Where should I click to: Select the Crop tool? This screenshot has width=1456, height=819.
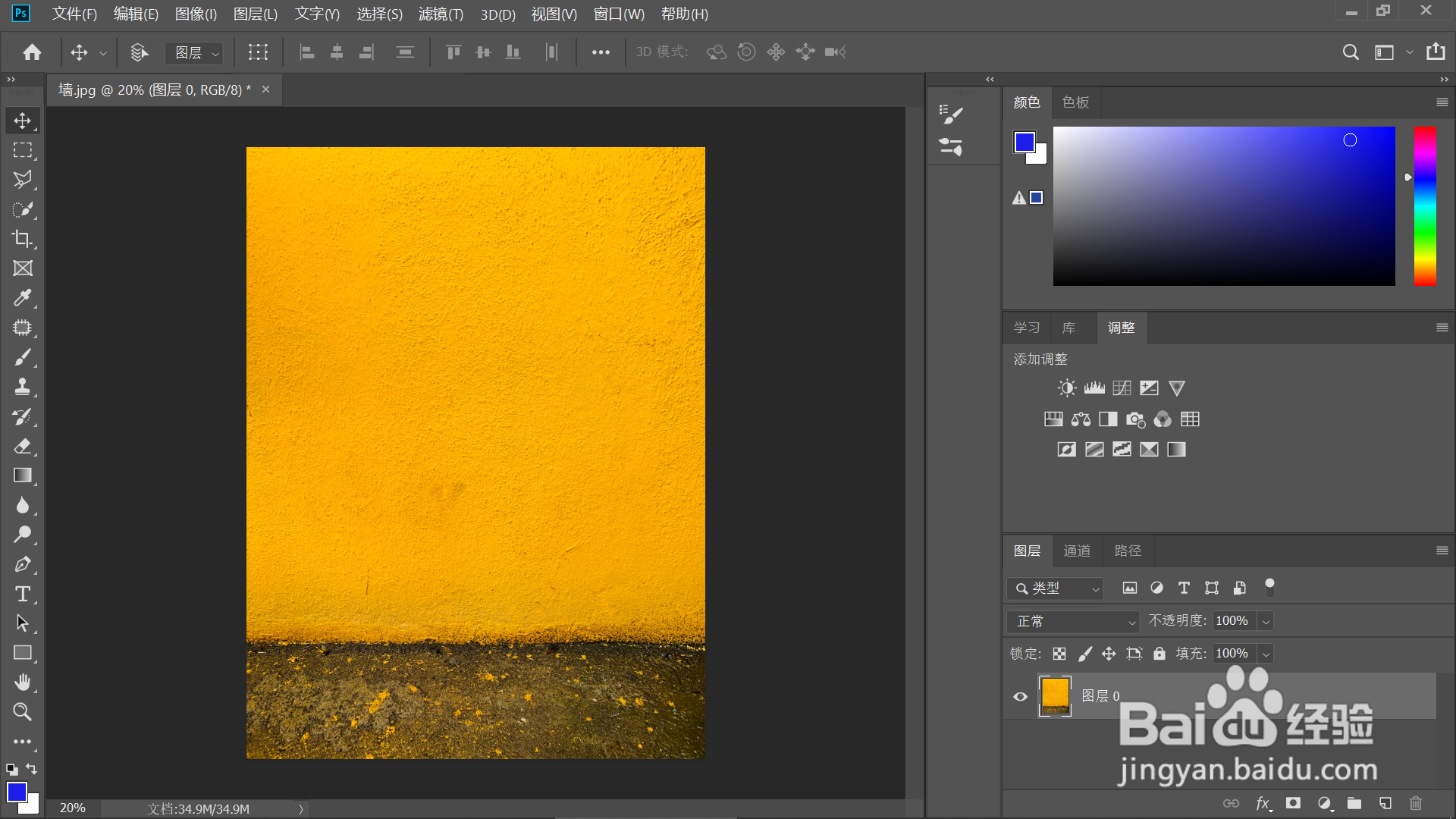tap(22, 239)
